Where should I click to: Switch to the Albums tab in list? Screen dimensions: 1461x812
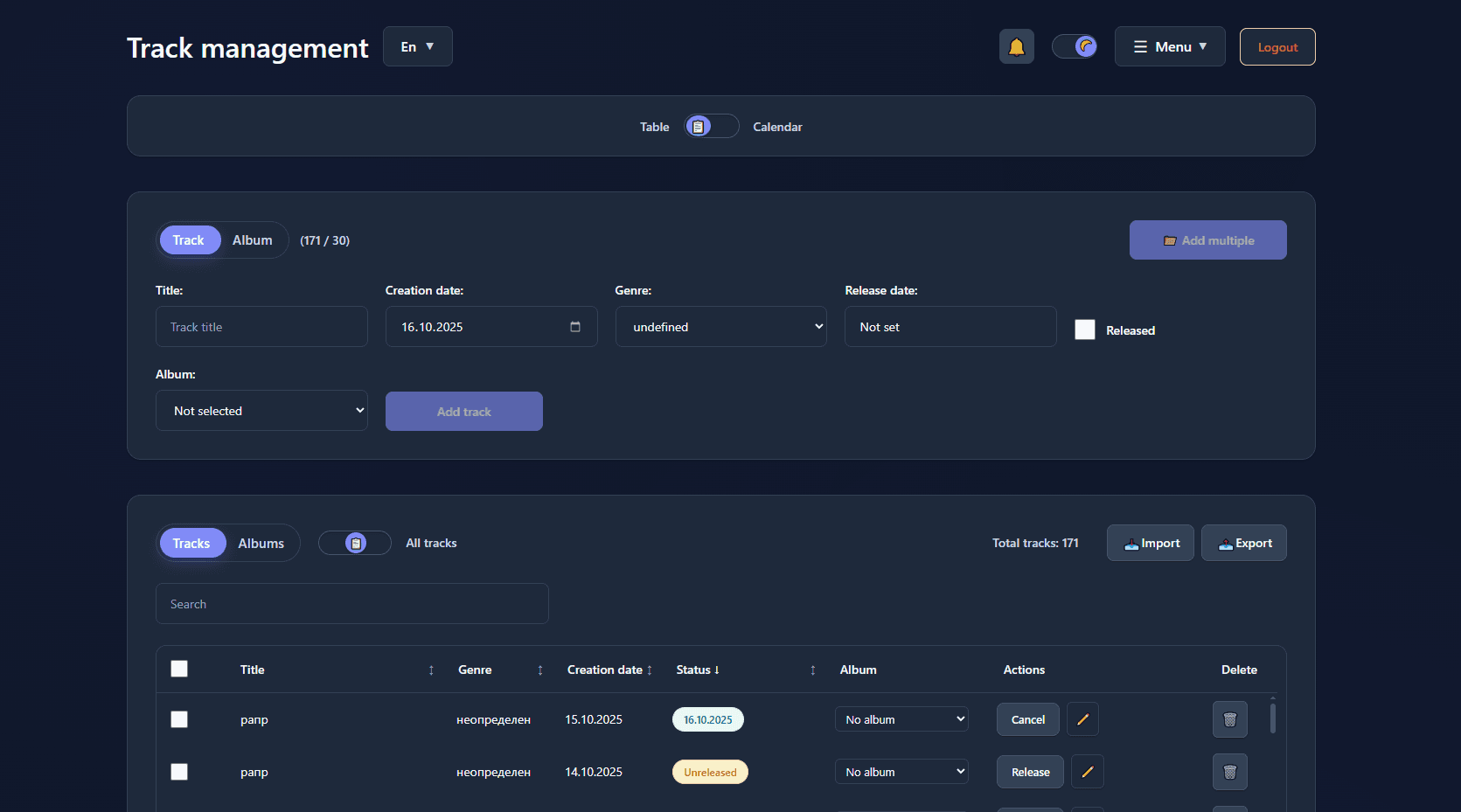[x=261, y=544]
